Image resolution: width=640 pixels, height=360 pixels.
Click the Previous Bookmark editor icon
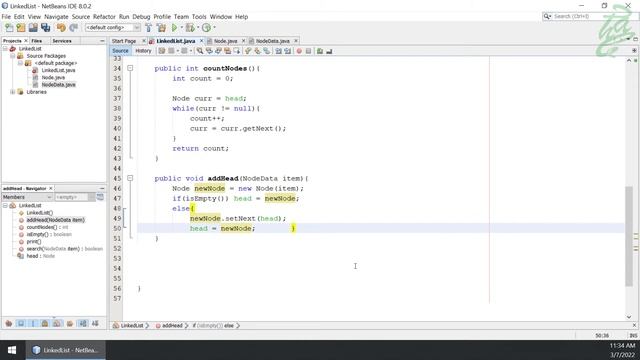coord(248,51)
